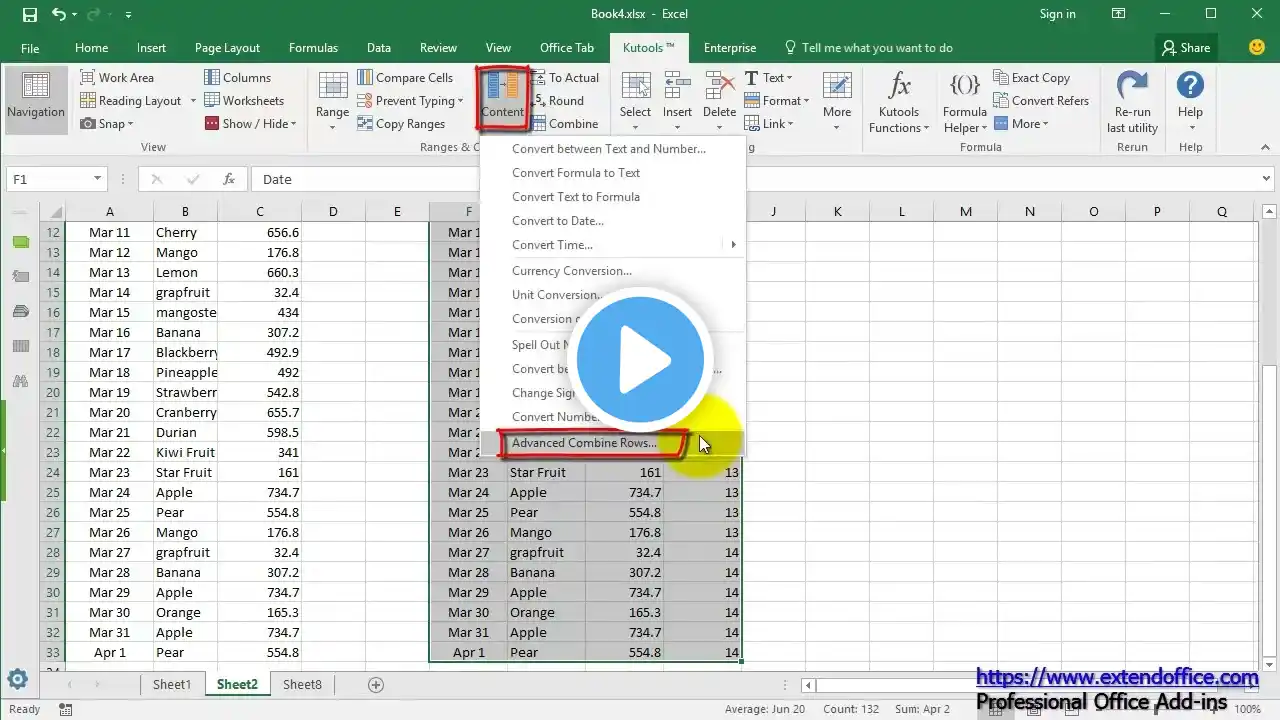This screenshot has height=720, width=1280.
Task: Go to the Sheet1 worksheet tab
Action: pos(172,685)
